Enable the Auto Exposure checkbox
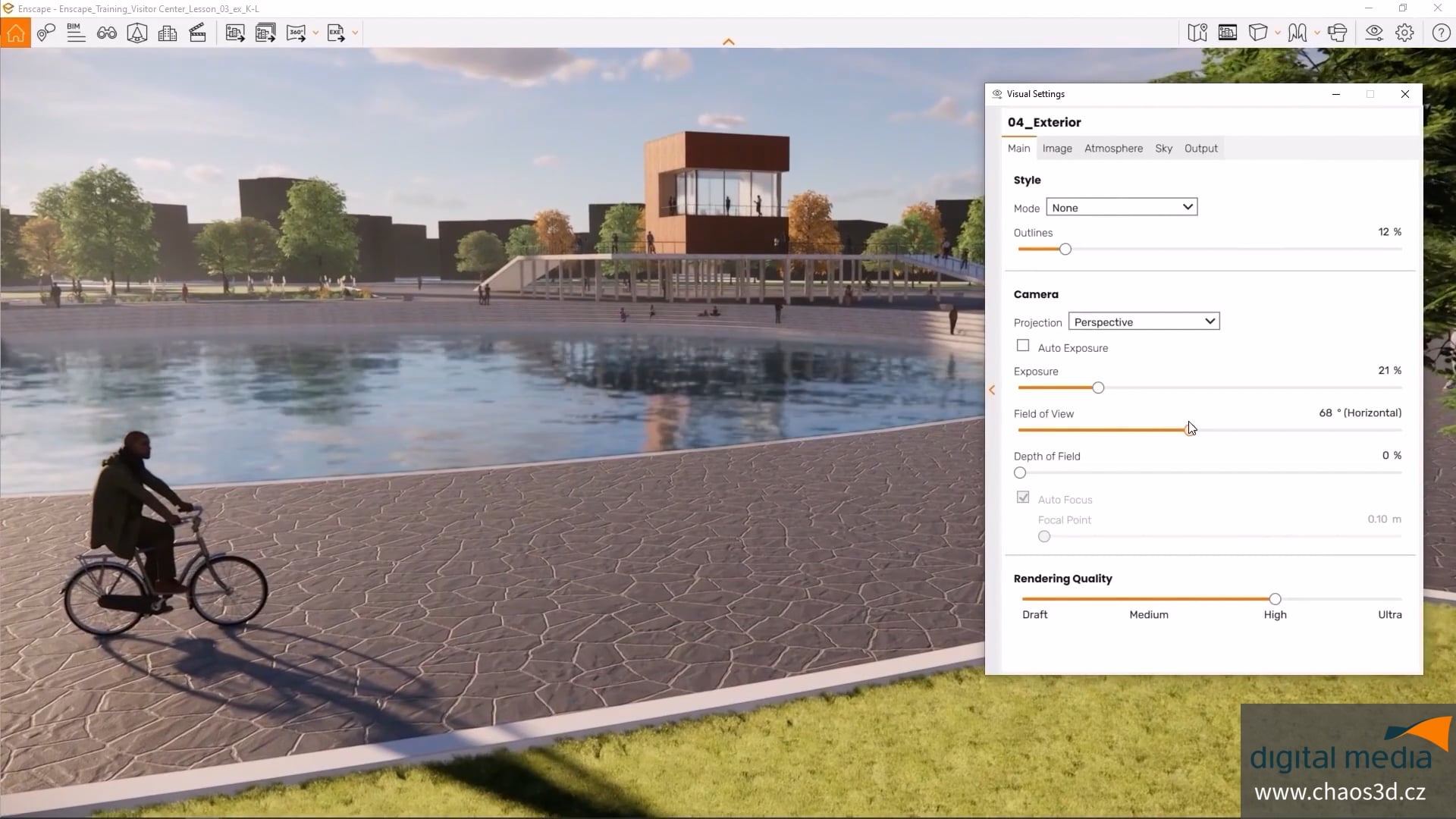The height and width of the screenshot is (819, 1456). (1023, 347)
